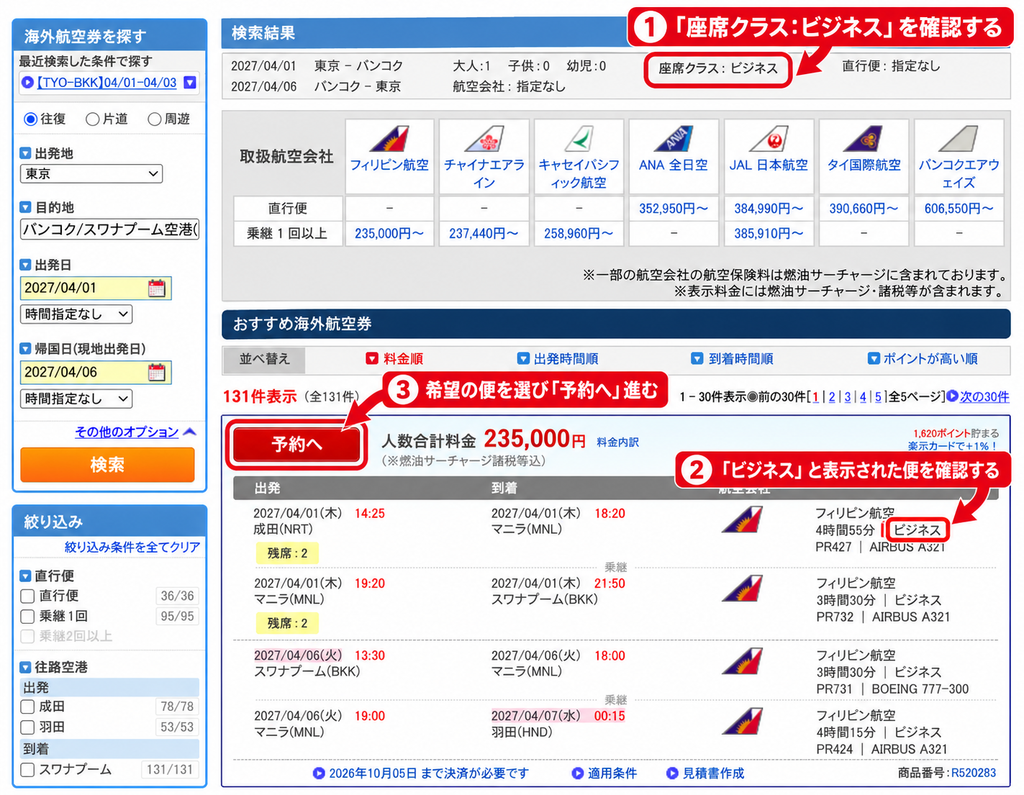Select the 片道 one-way radio button
The width and height of the screenshot is (1024, 795).
[x=92, y=119]
